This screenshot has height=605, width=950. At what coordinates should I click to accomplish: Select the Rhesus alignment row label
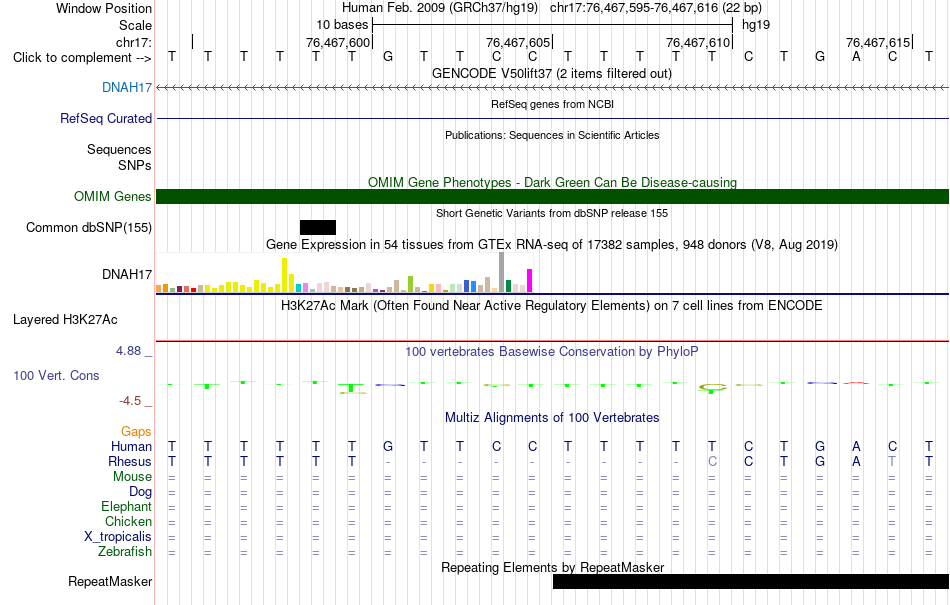[x=130, y=461]
